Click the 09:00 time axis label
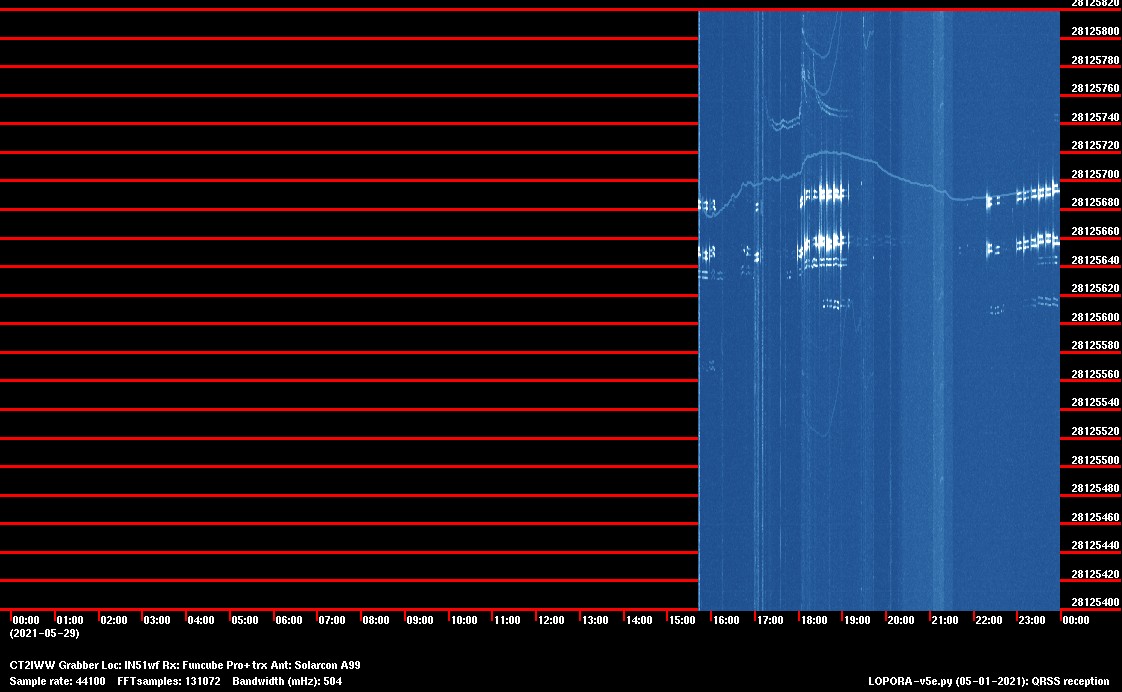 pos(420,620)
